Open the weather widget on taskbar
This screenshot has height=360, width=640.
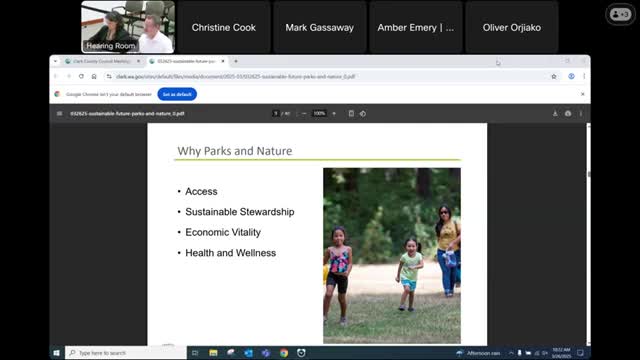(x=478, y=353)
